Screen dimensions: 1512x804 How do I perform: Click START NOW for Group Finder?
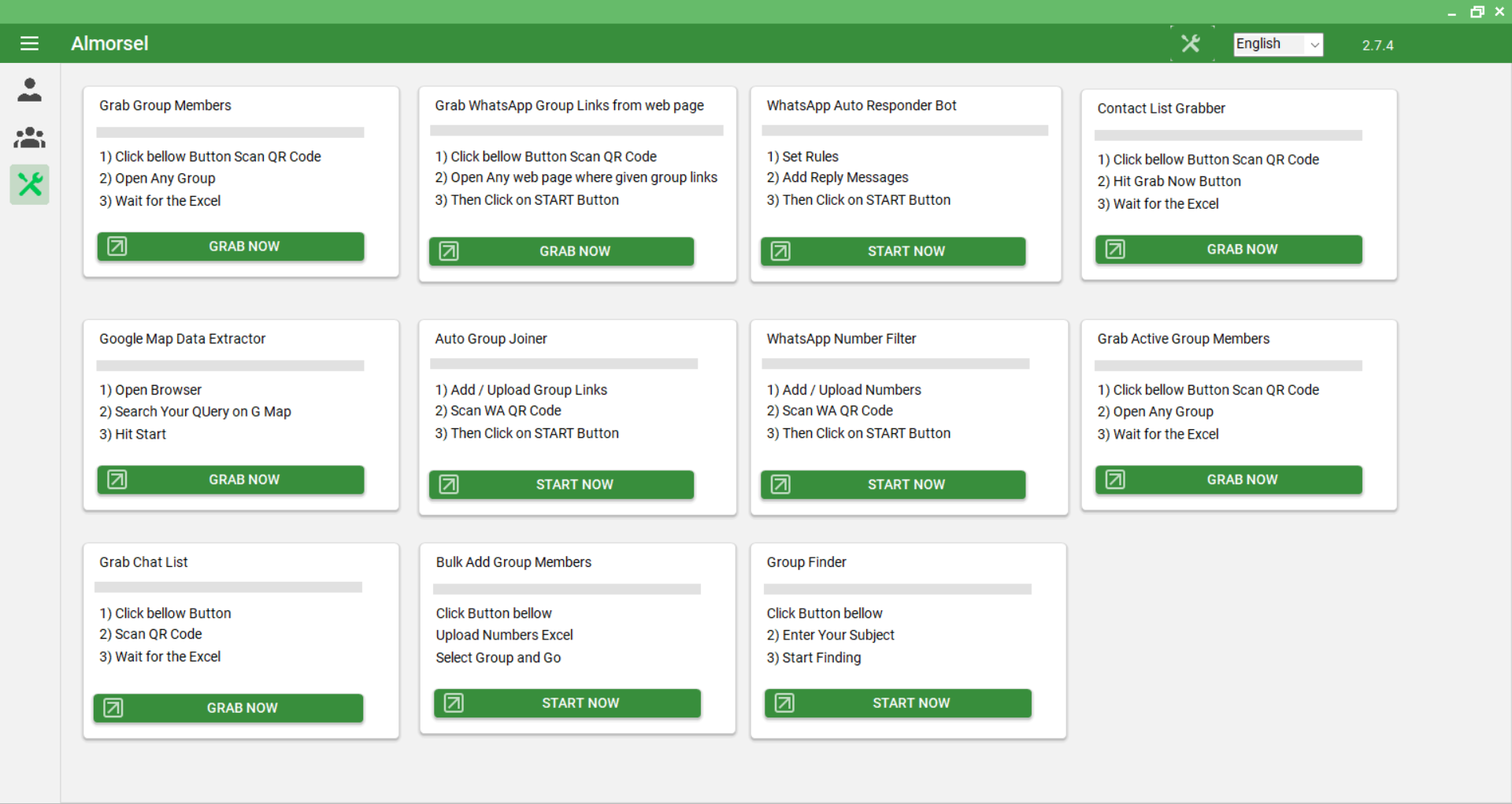point(898,702)
